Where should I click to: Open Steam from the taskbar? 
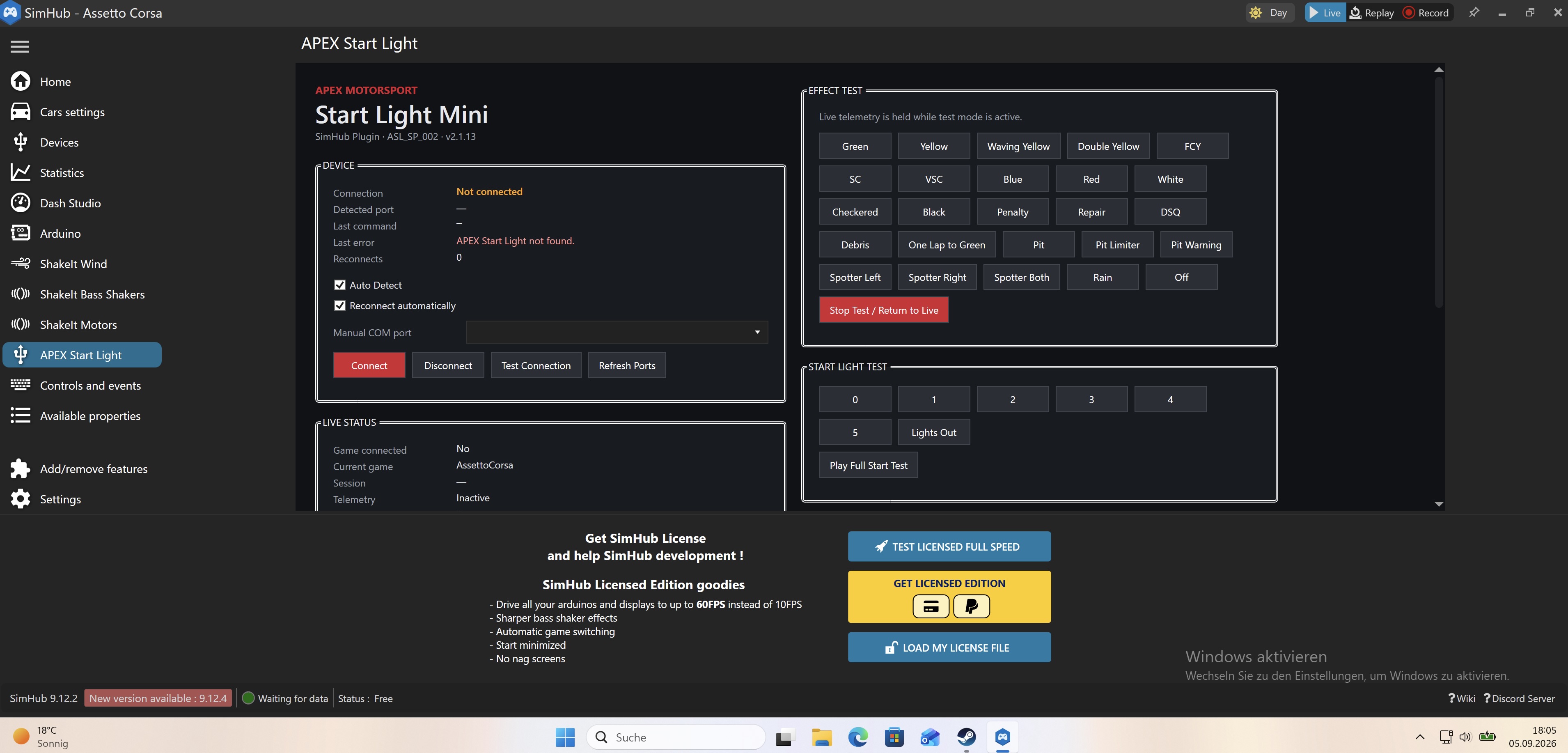pyautogui.click(x=966, y=737)
